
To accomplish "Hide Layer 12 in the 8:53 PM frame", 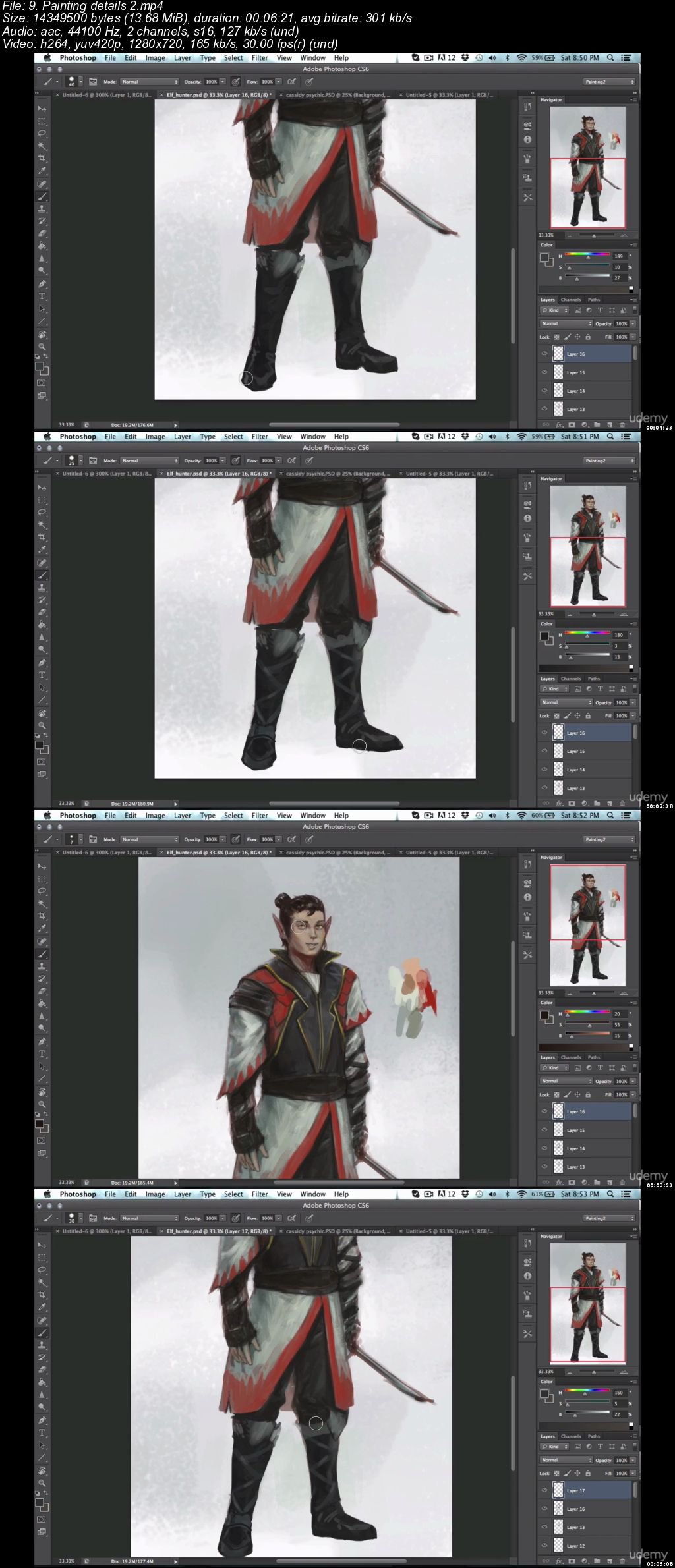I will (x=544, y=1546).
